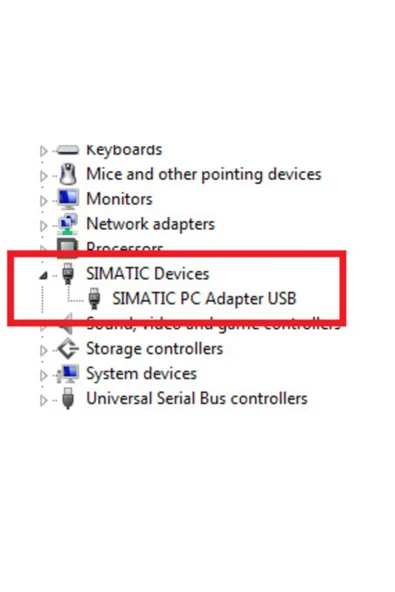Image resolution: width=395 pixels, height=592 pixels.
Task: Select Mice and other pointing devices
Action: point(204,174)
